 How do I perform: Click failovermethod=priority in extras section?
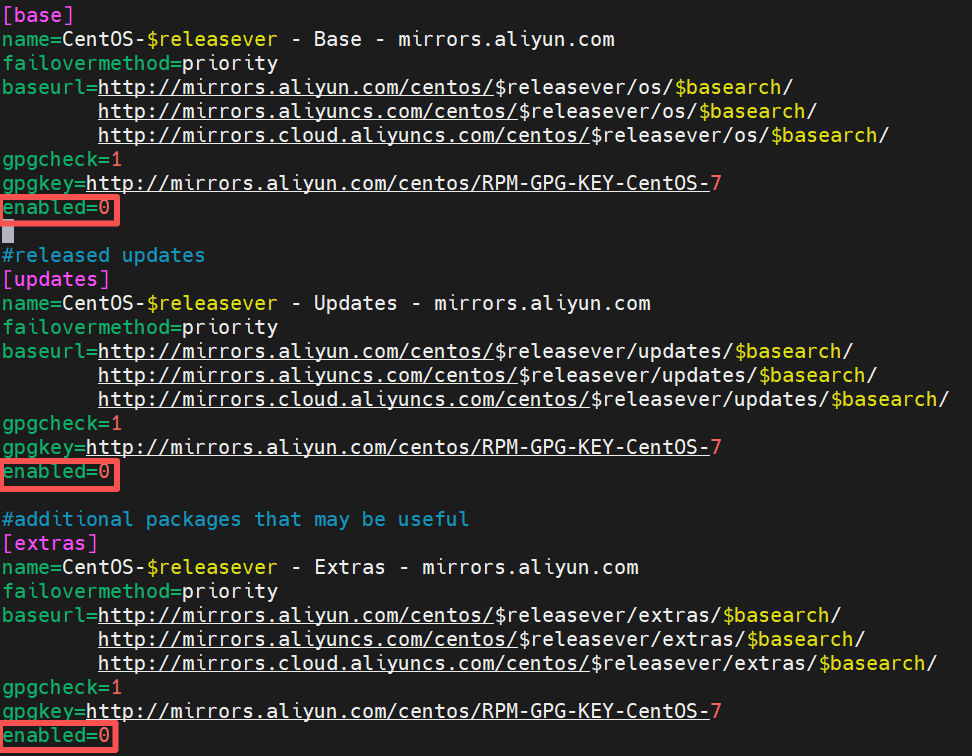point(140,591)
